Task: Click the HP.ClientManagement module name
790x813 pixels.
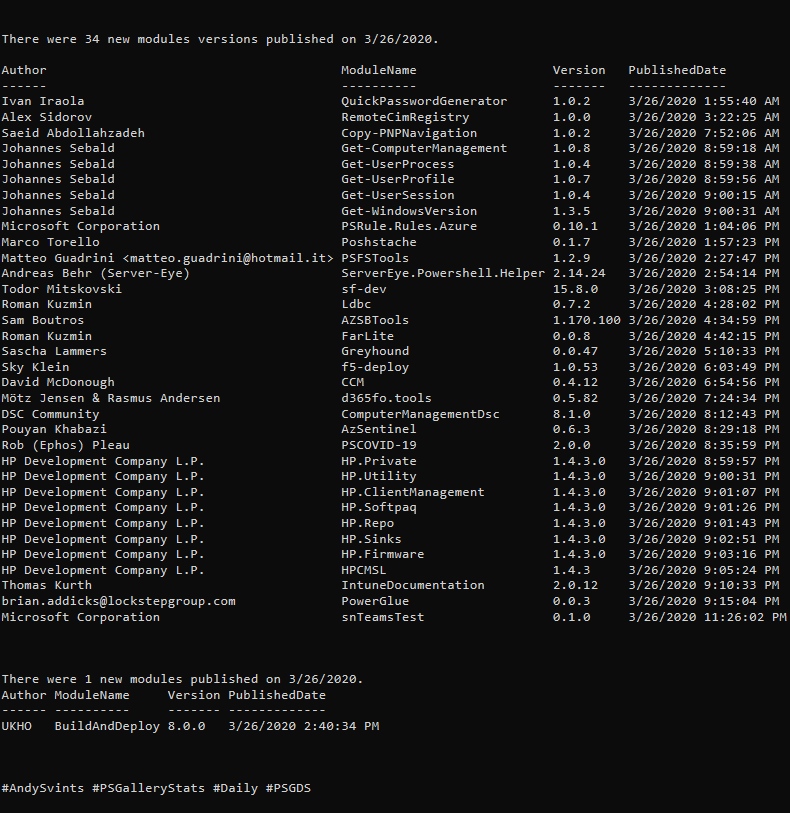Action: coord(413,492)
